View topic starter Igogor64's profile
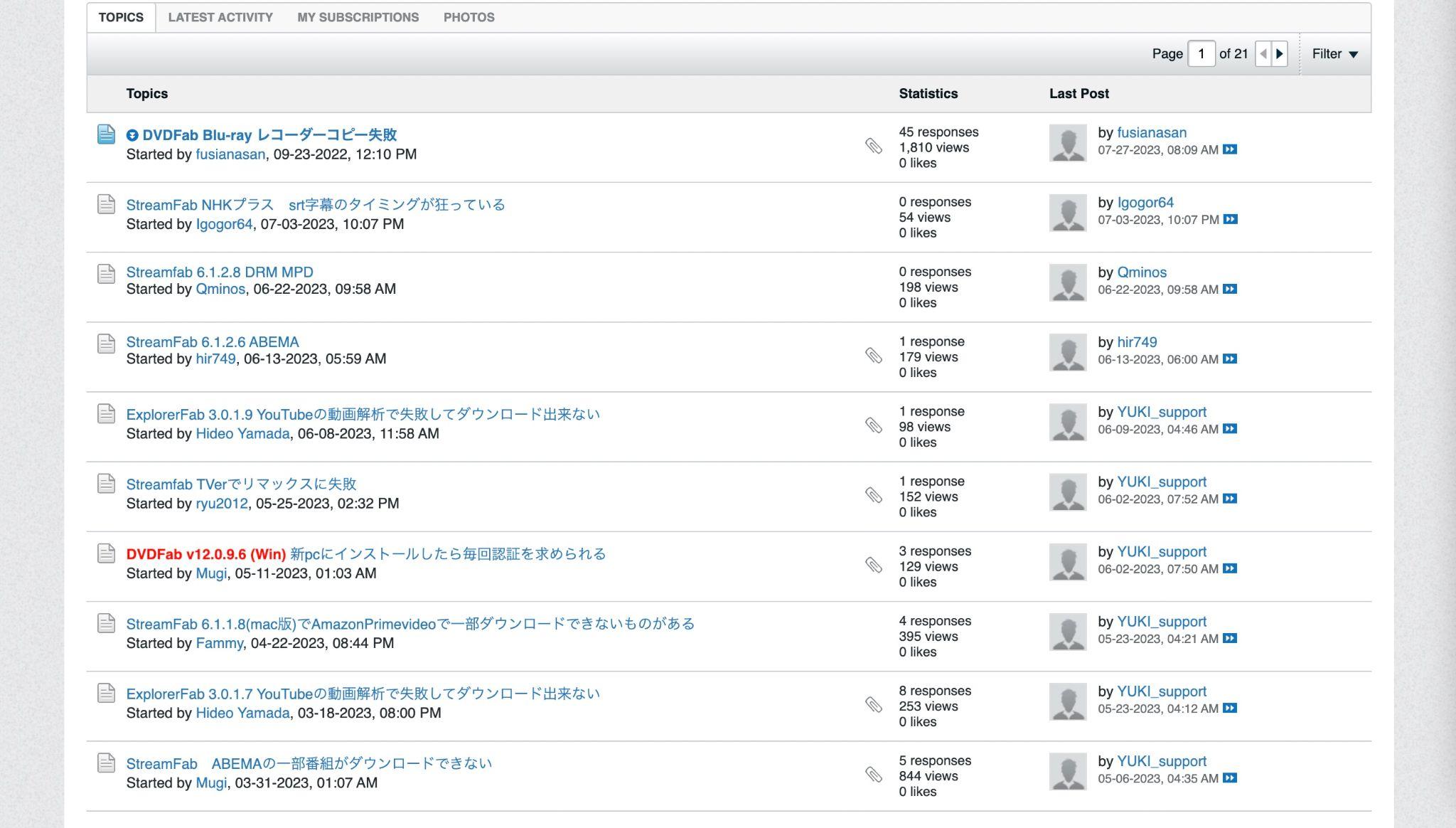 (224, 224)
